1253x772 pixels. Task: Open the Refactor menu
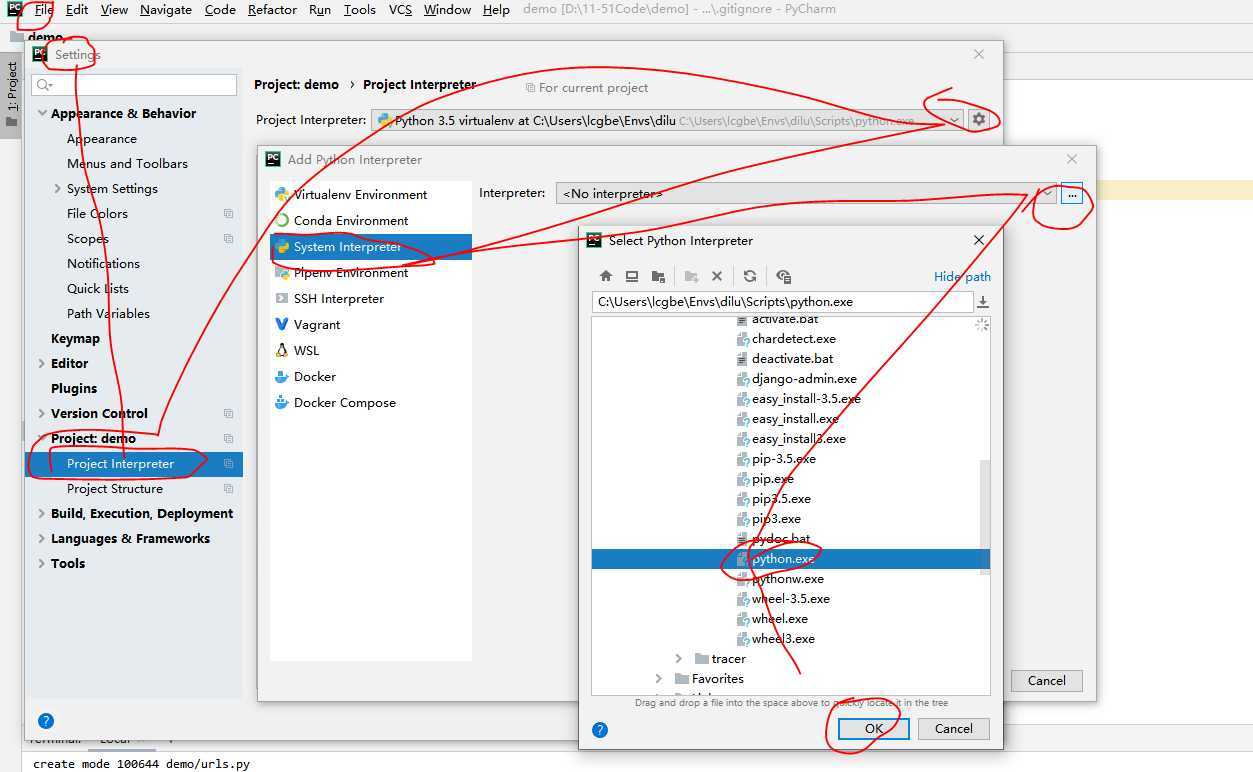pyautogui.click(x=272, y=10)
